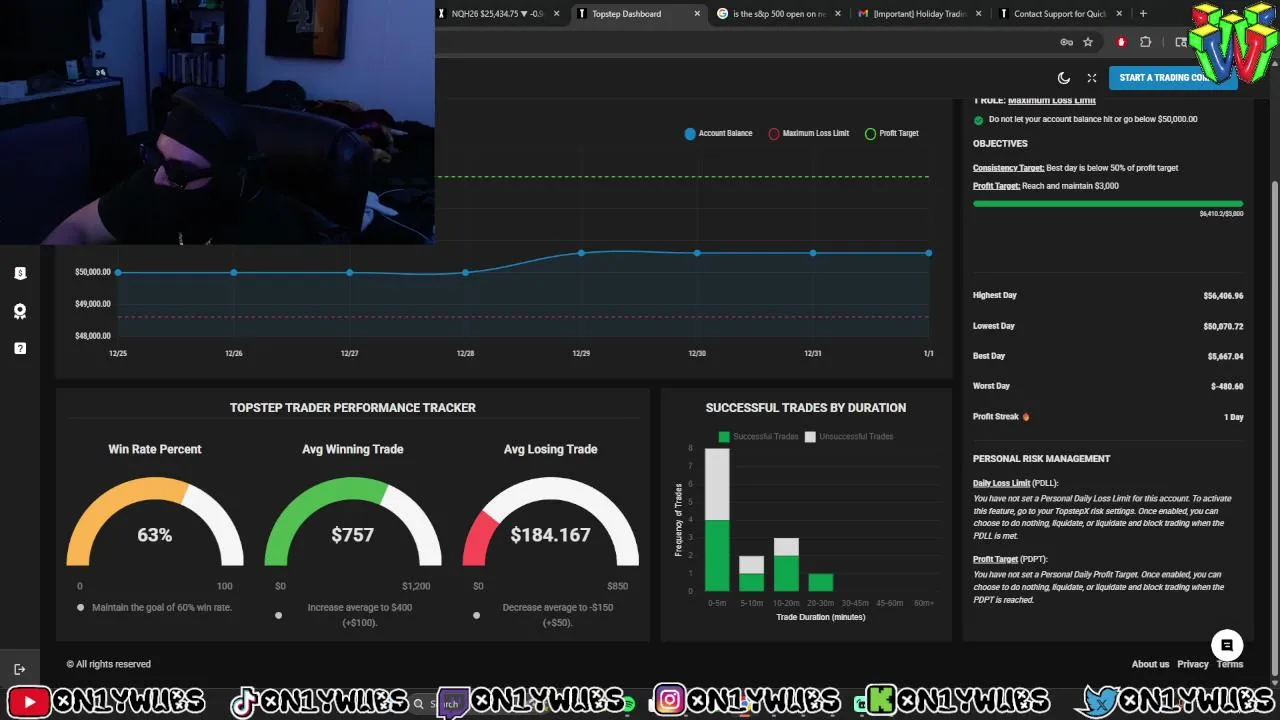The width and height of the screenshot is (1280, 720).
Task: Open the chat support bubble widget
Action: click(x=1227, y=645)
